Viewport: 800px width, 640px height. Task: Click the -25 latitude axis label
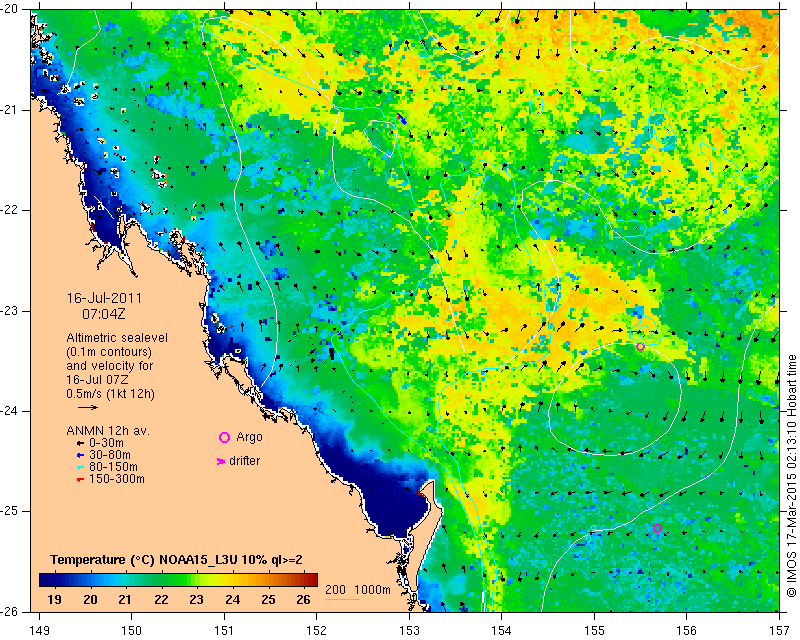tap(9, 511)
